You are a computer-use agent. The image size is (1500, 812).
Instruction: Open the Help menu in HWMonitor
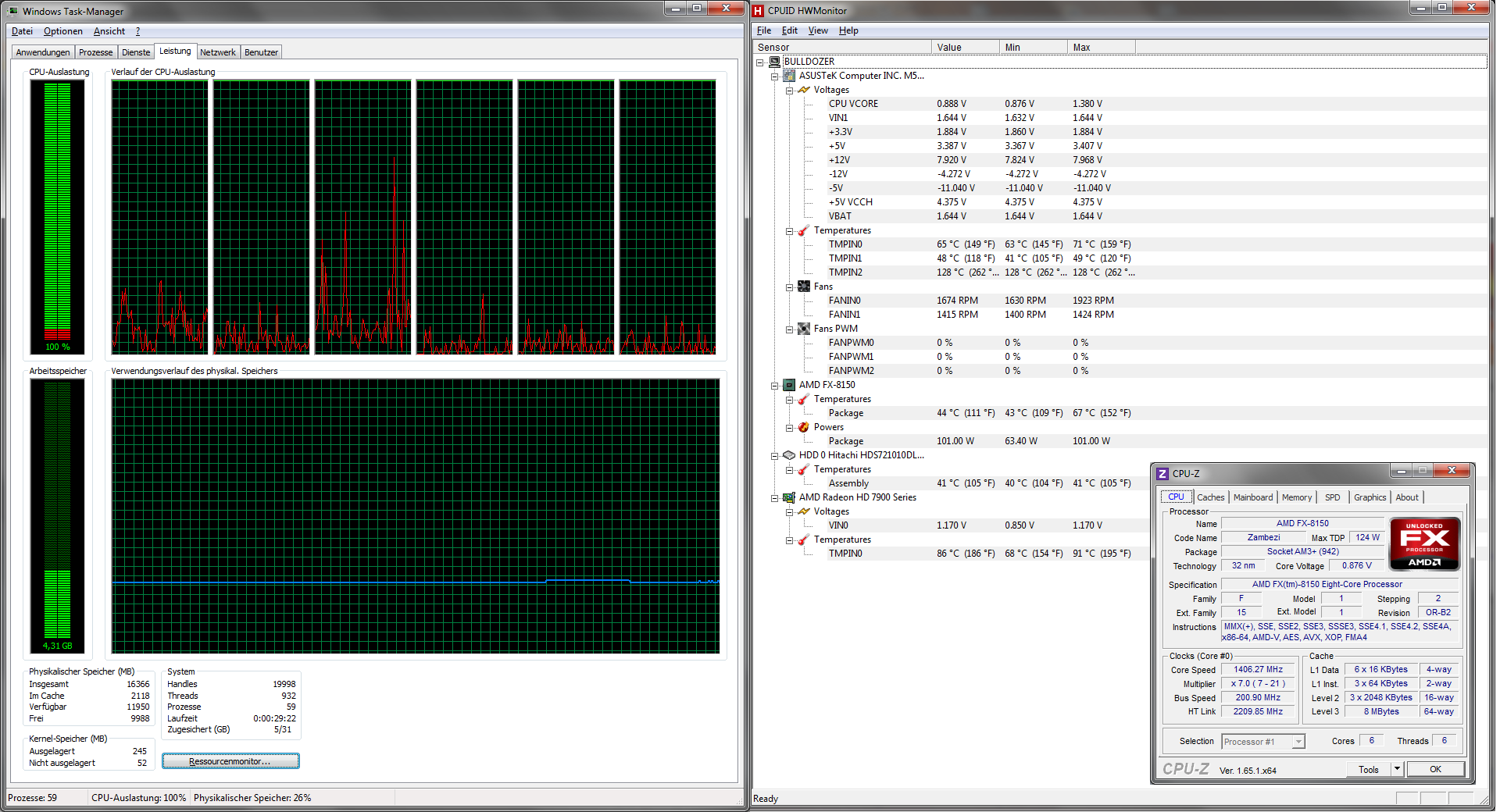[x=848, y=30]
